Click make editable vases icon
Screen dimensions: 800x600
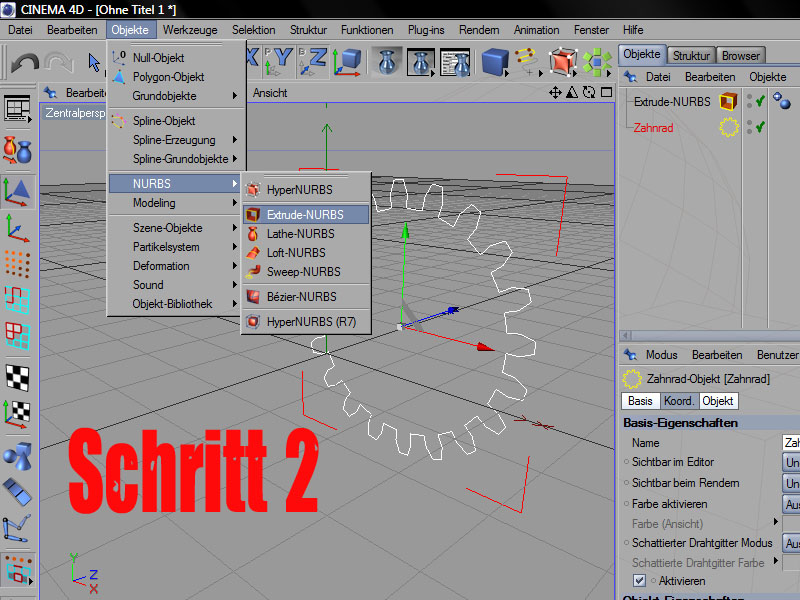pyautogui.click(x=17, y=151)
